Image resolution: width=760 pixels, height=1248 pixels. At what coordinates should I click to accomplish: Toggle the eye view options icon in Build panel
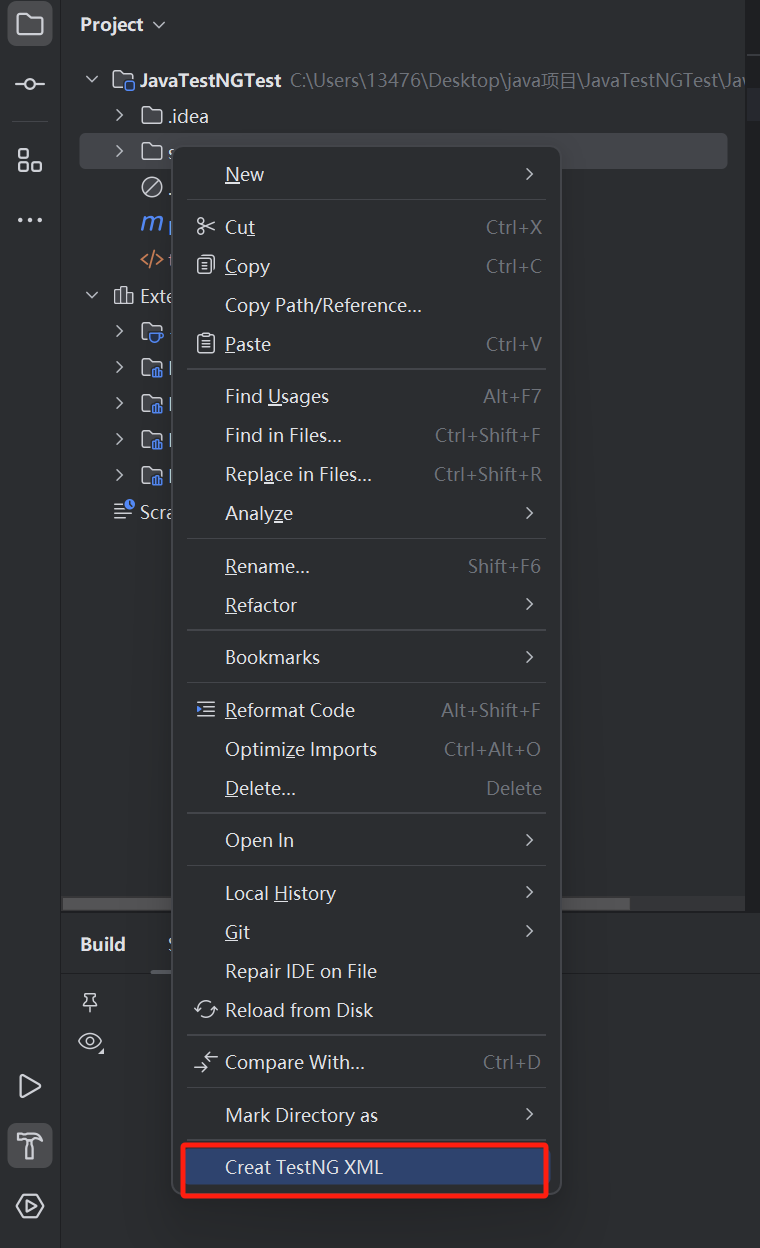91,1042
